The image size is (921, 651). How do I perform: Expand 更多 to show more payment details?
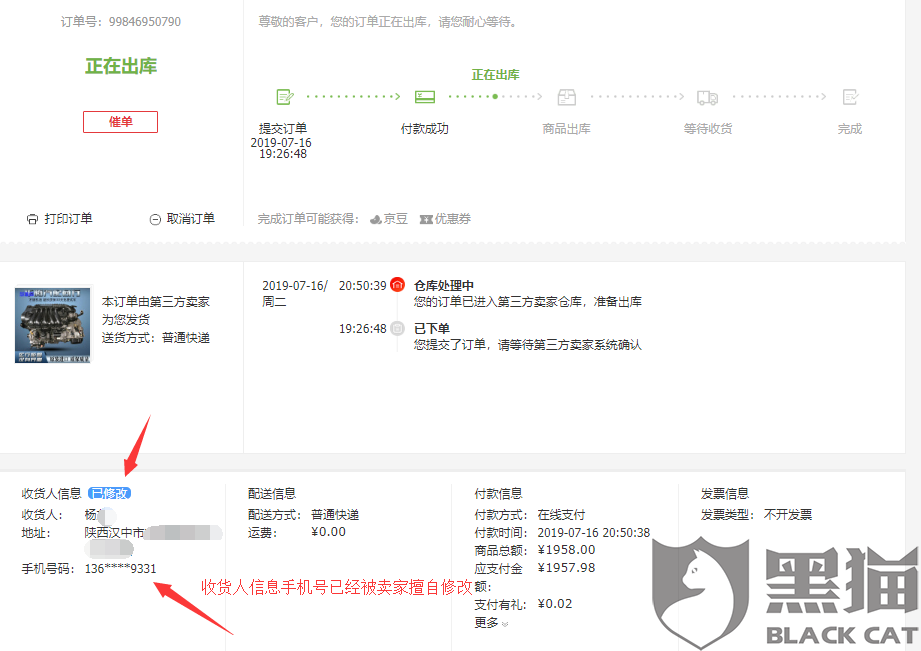487,622
